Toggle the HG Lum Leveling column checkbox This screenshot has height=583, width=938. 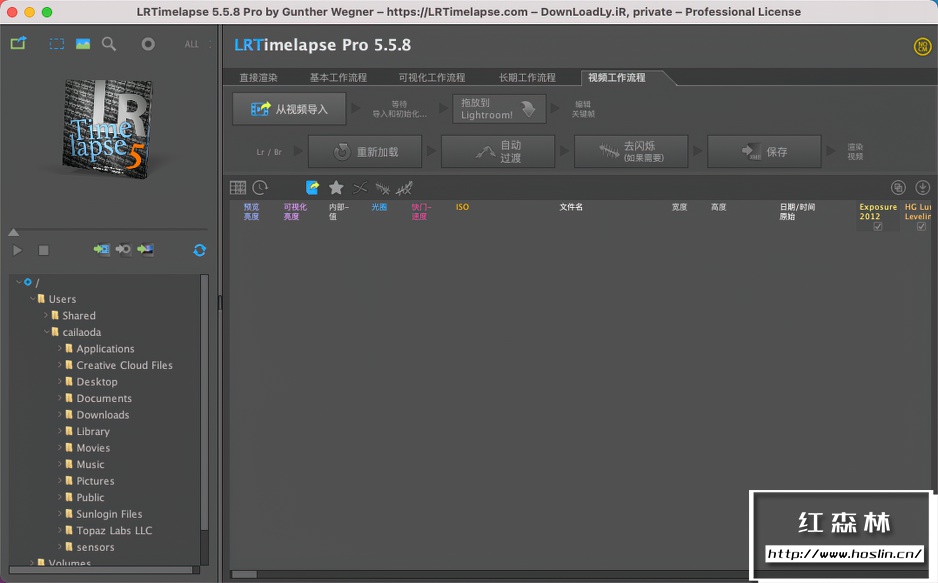921,227
